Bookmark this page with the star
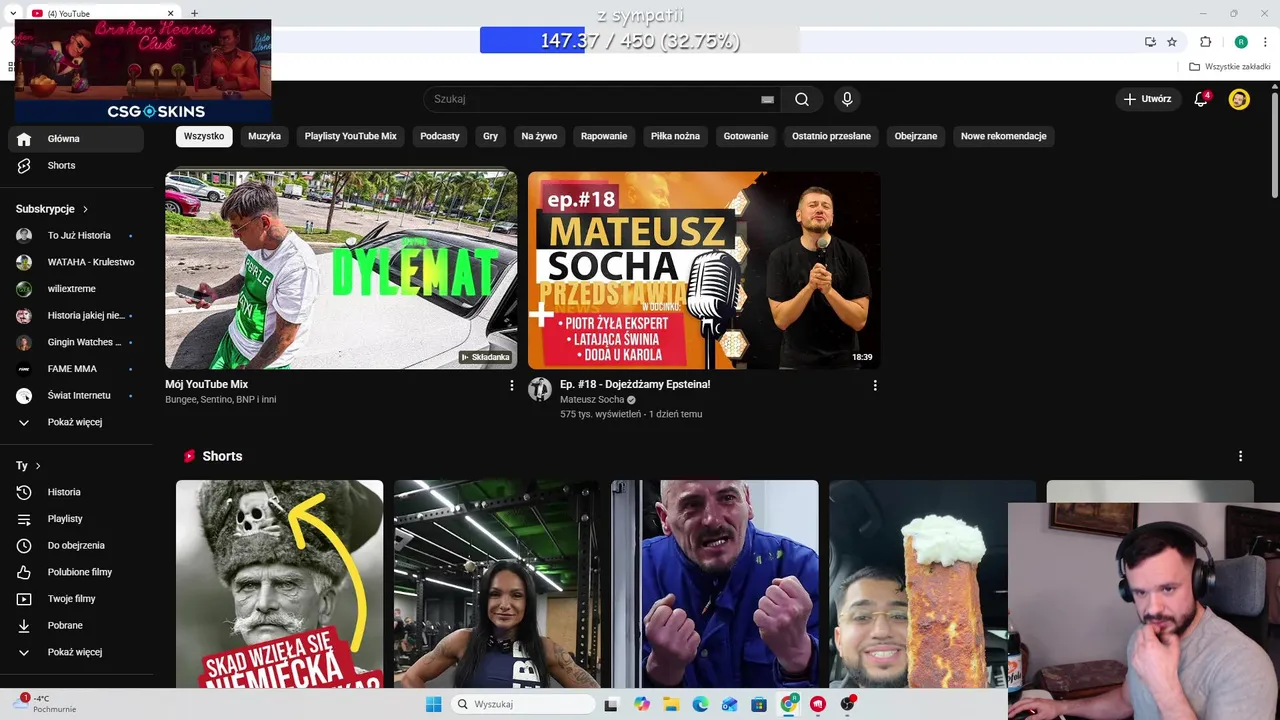Viewport: 1280px width, 720px height. (1172, 42)
